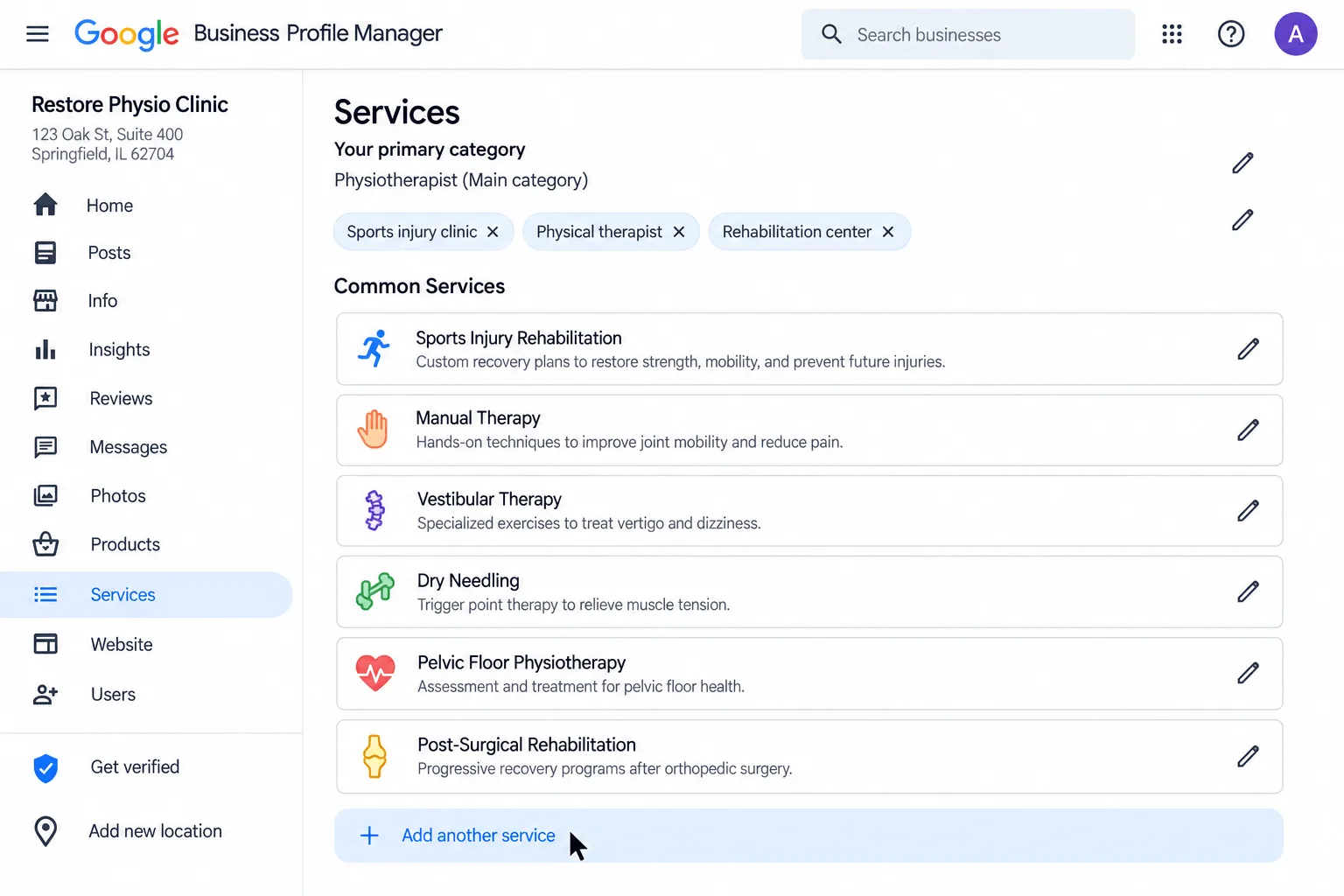Viewport: 1344px width, 896px height.
Task: Edit Dry Needling service pencil
Action: tap(1248, 591)
